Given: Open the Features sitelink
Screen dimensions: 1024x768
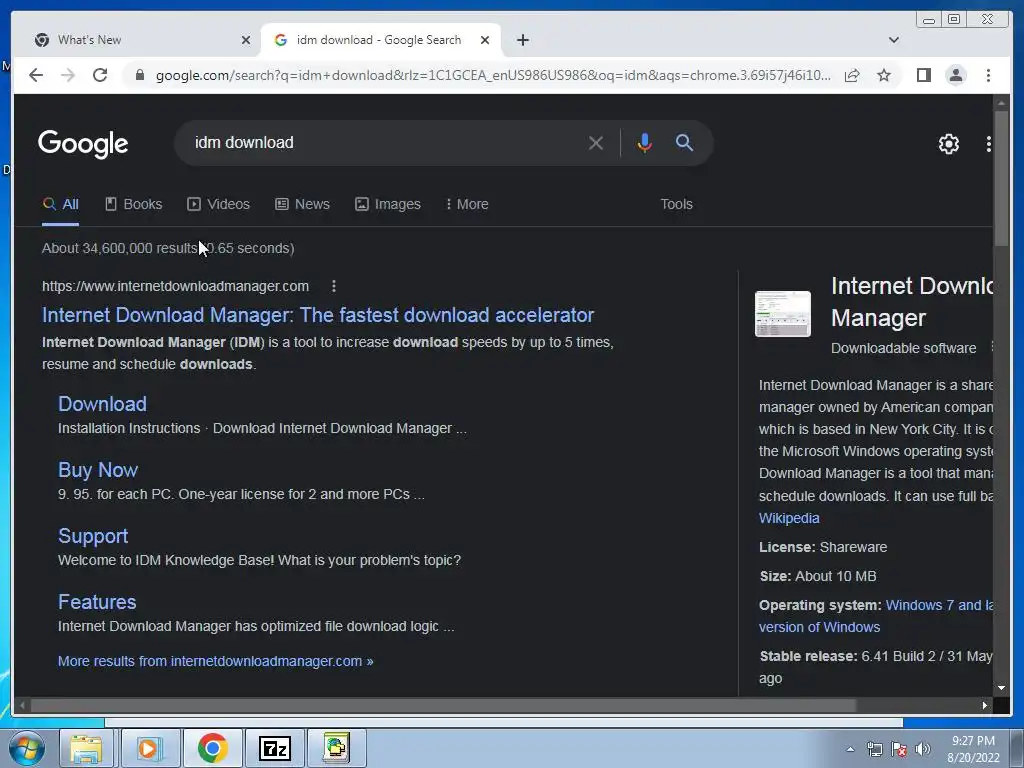Looking at the screenshot, I should pos(97,601).
